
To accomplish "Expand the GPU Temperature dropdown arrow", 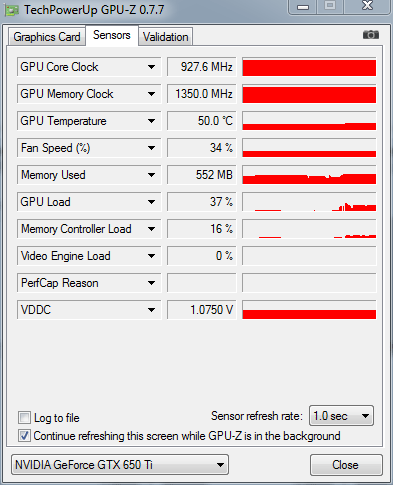I will pyautogui.click(x=151, y=121).
